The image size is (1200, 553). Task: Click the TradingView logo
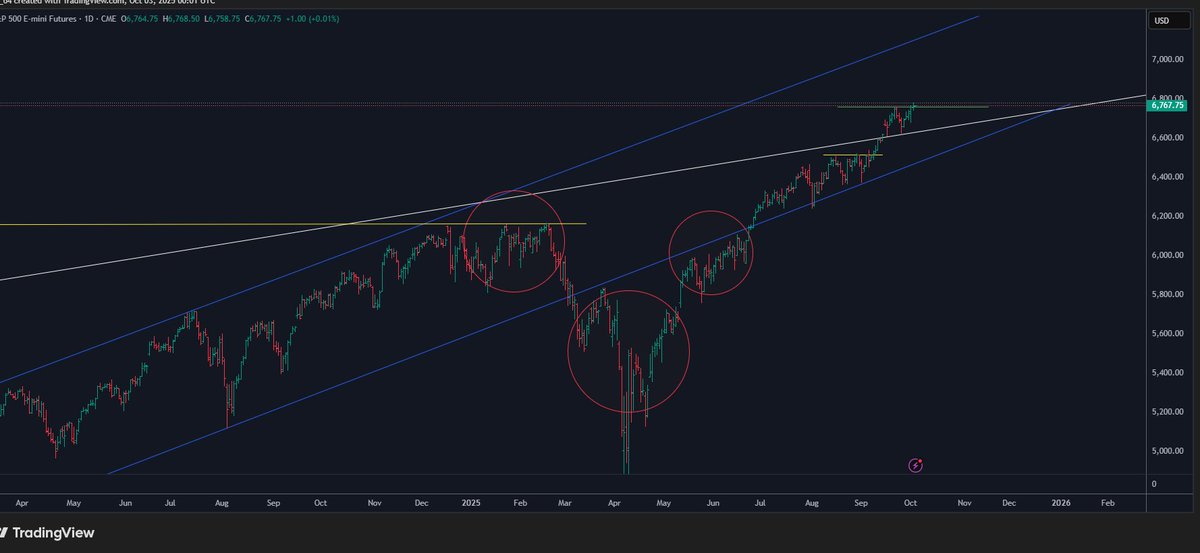48,533
